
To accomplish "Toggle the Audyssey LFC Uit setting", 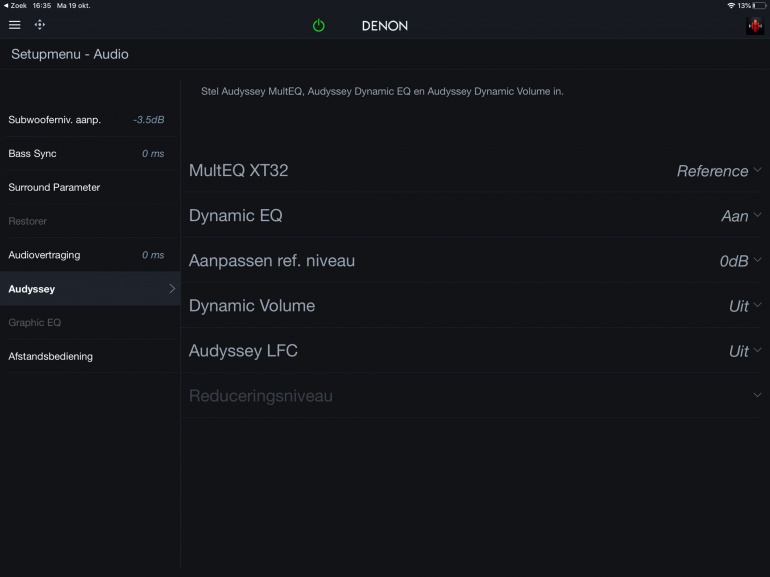I will coord(744,351).
